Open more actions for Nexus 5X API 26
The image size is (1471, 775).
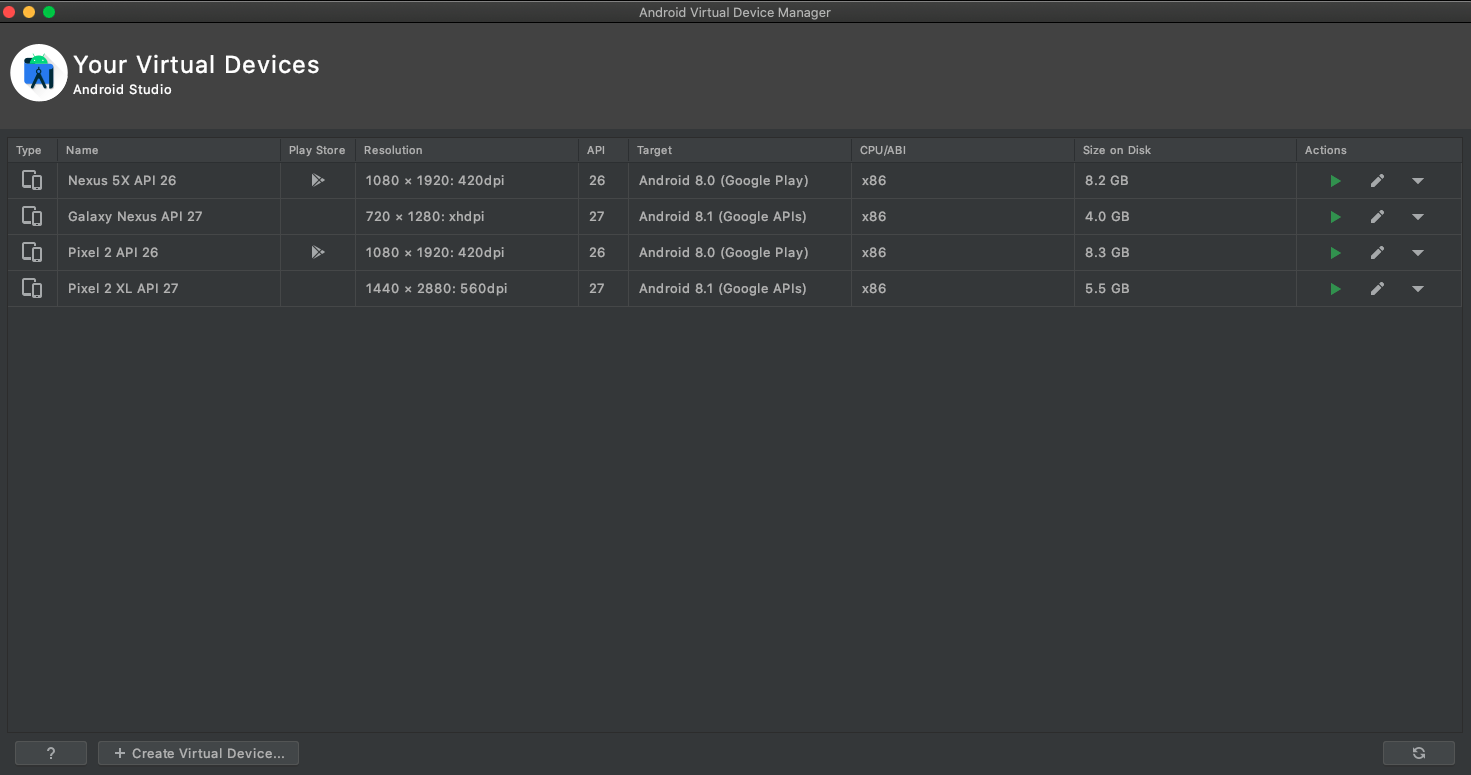tap(1418, 181)
